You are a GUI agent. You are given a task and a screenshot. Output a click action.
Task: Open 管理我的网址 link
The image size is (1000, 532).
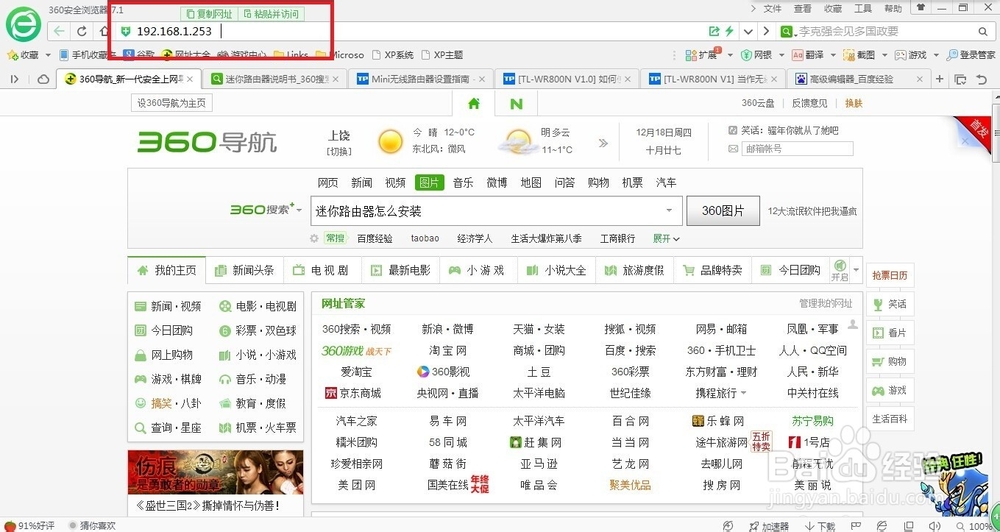coord(825,304)
